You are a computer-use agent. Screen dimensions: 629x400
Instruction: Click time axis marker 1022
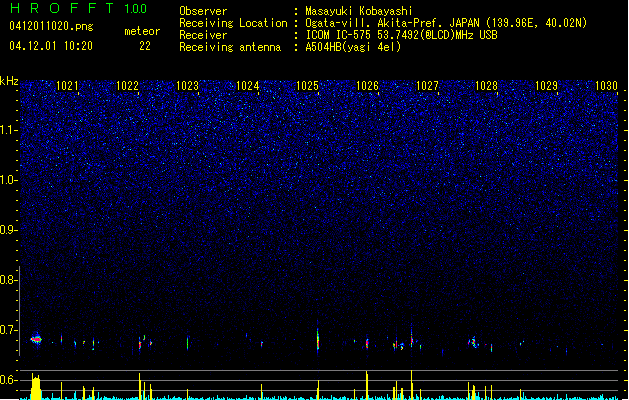tap(127, 85)
